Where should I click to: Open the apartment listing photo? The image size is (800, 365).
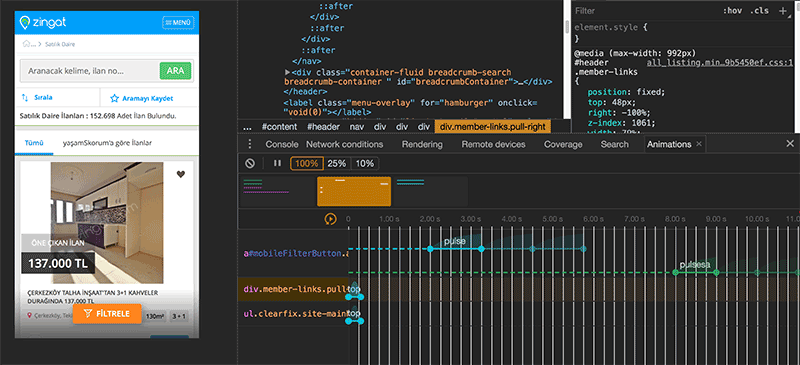[107, 223]
